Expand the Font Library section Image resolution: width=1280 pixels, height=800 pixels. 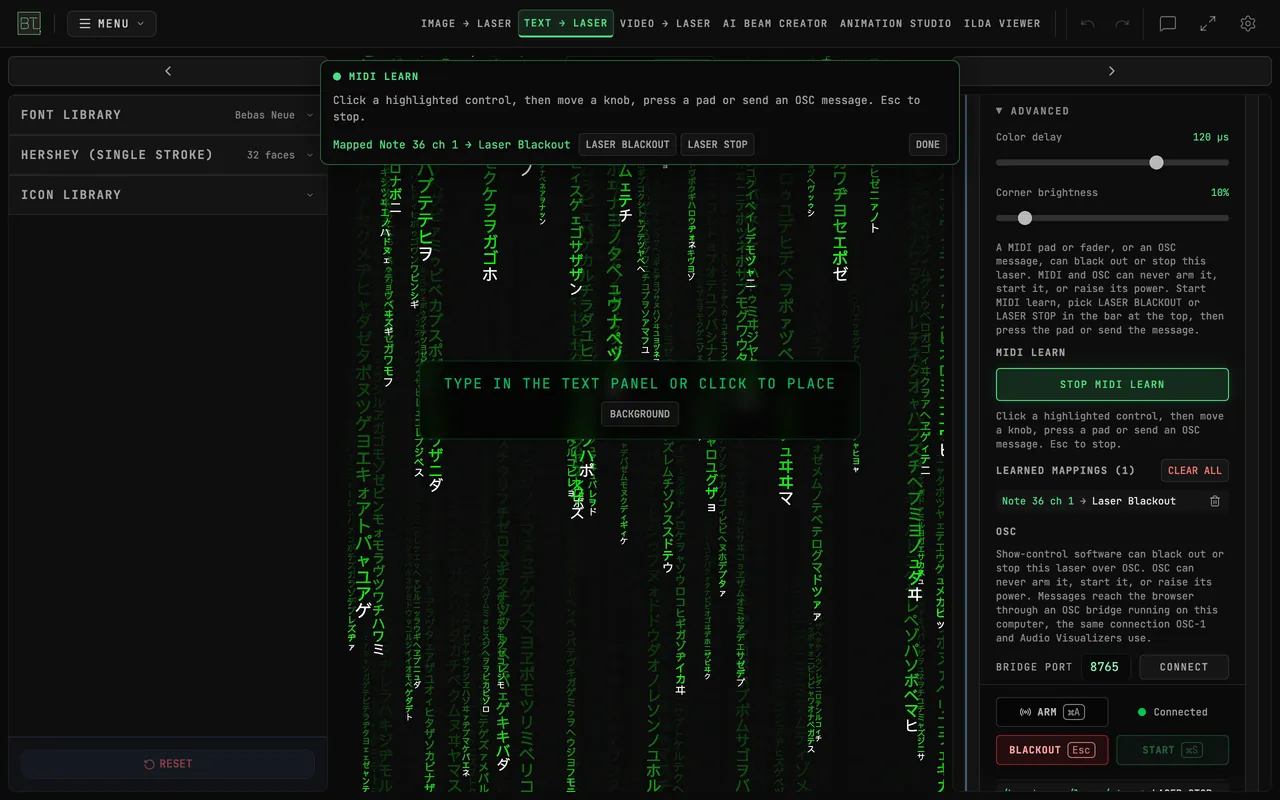point(168,115)
